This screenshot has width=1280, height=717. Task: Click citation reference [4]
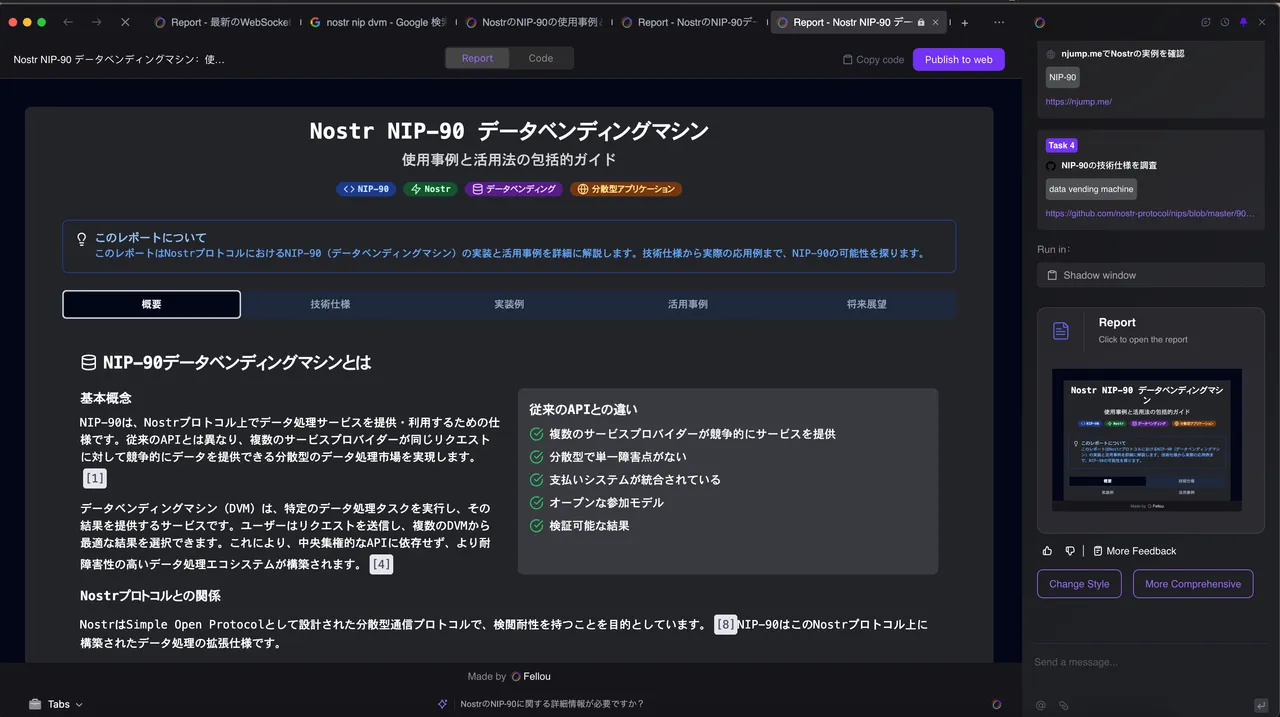[x=381, y=564]
